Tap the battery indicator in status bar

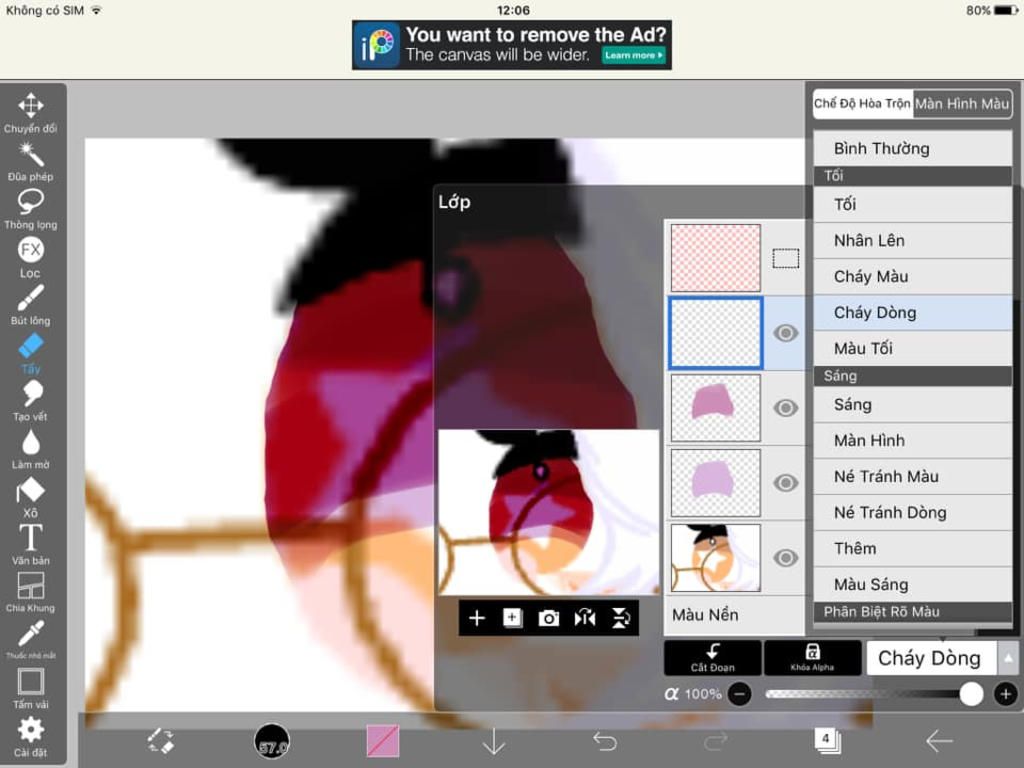pos(1006,10)
